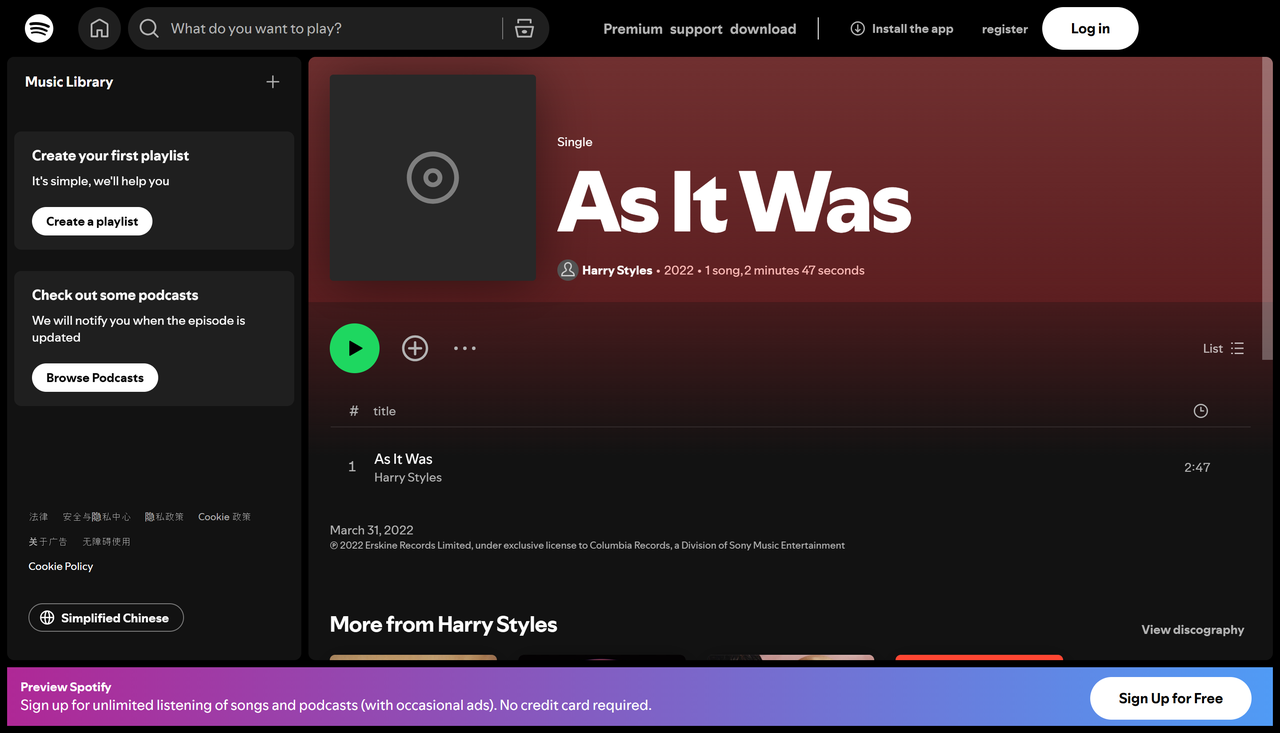Click the track number 1
The height and width of the screenshot is (733, 1280).
click(x=352, y=467)
